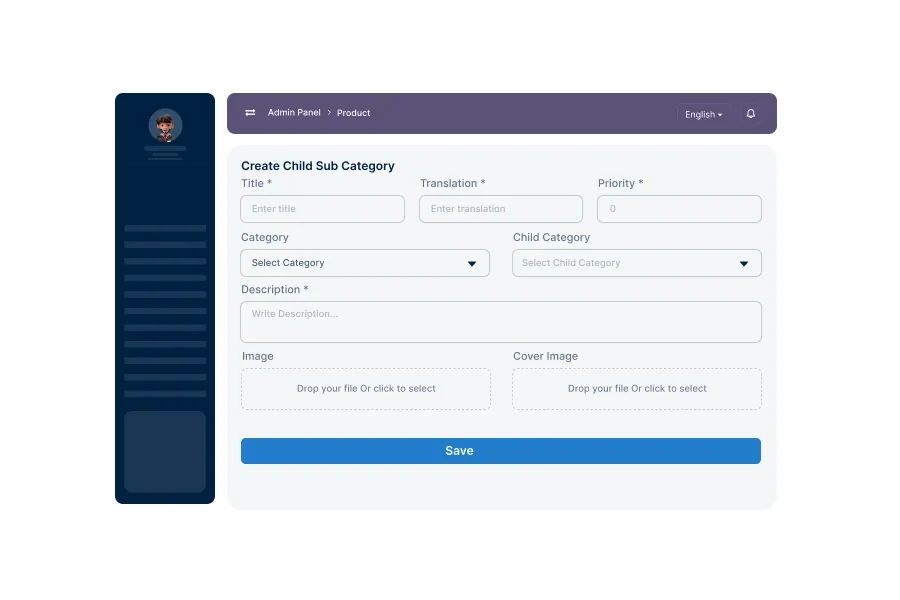
Task: Click the breadcrumb chevron separator
Action: pos(329,113)
